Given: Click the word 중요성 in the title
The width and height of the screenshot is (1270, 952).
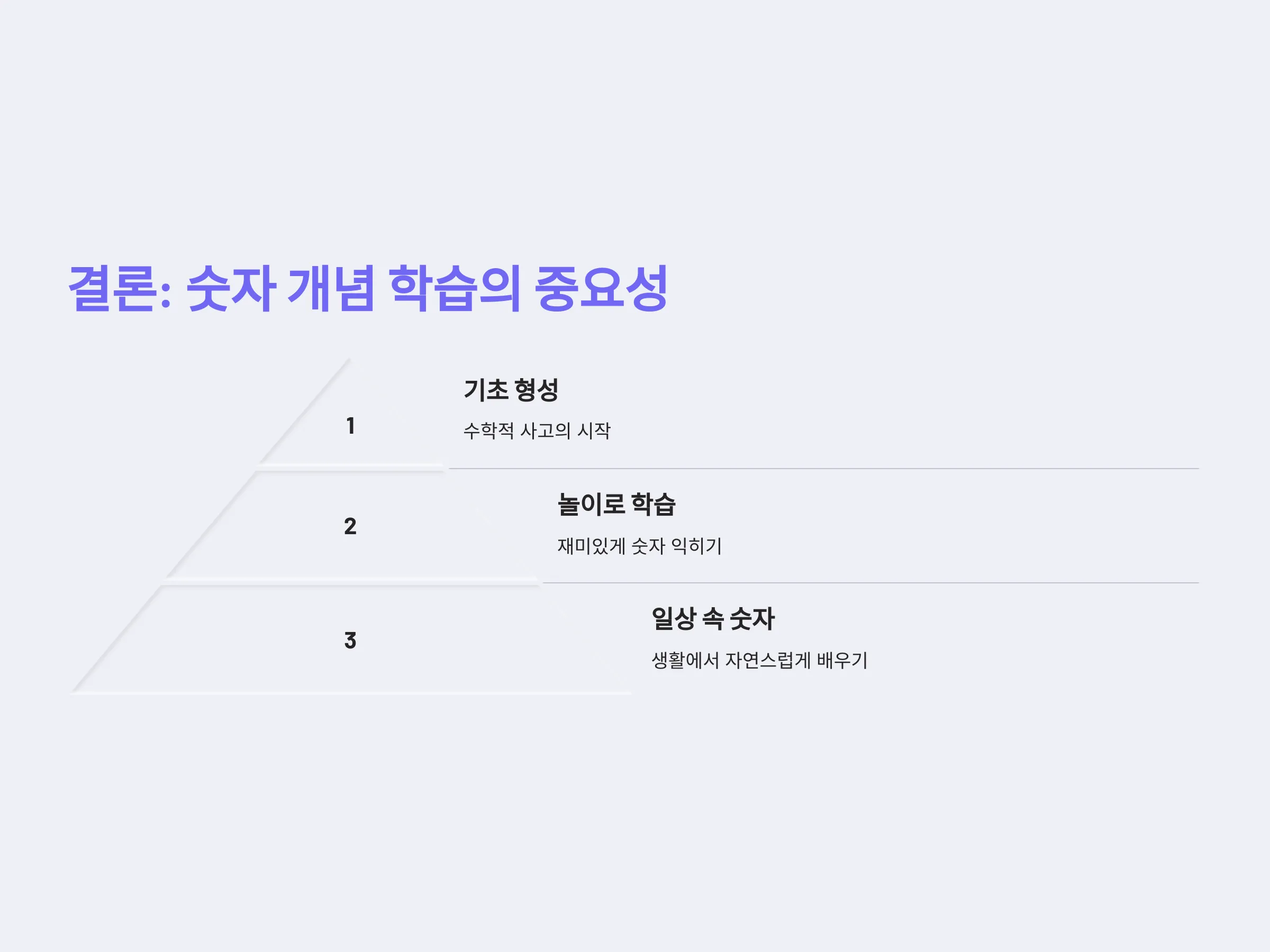Looking at the screenshot, I should click(x=601, y=289).
